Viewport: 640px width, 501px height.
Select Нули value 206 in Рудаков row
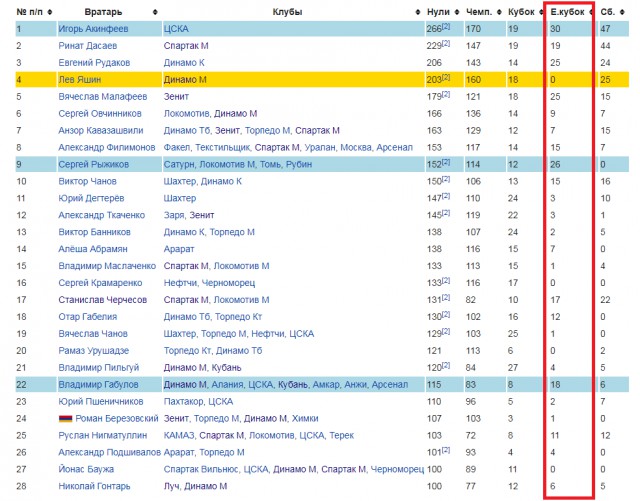point(434,63)
